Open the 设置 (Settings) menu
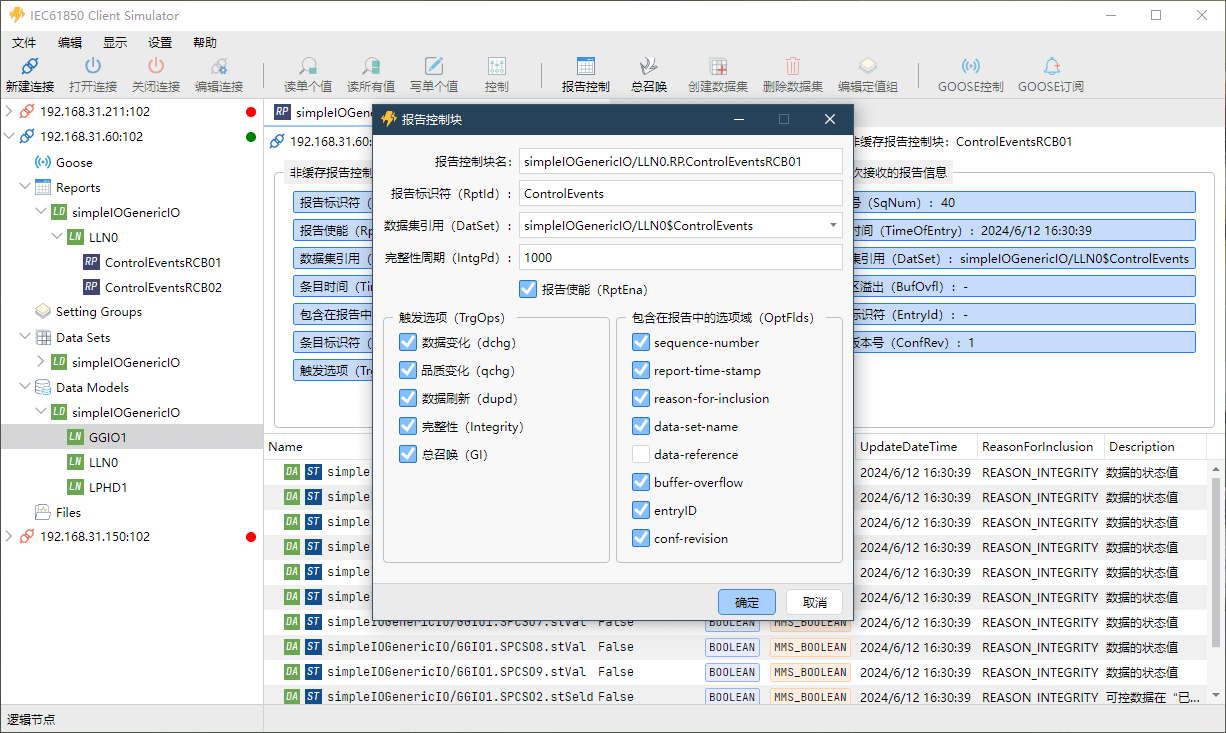This screenshot has width=1226, height=733. point(160,42)
